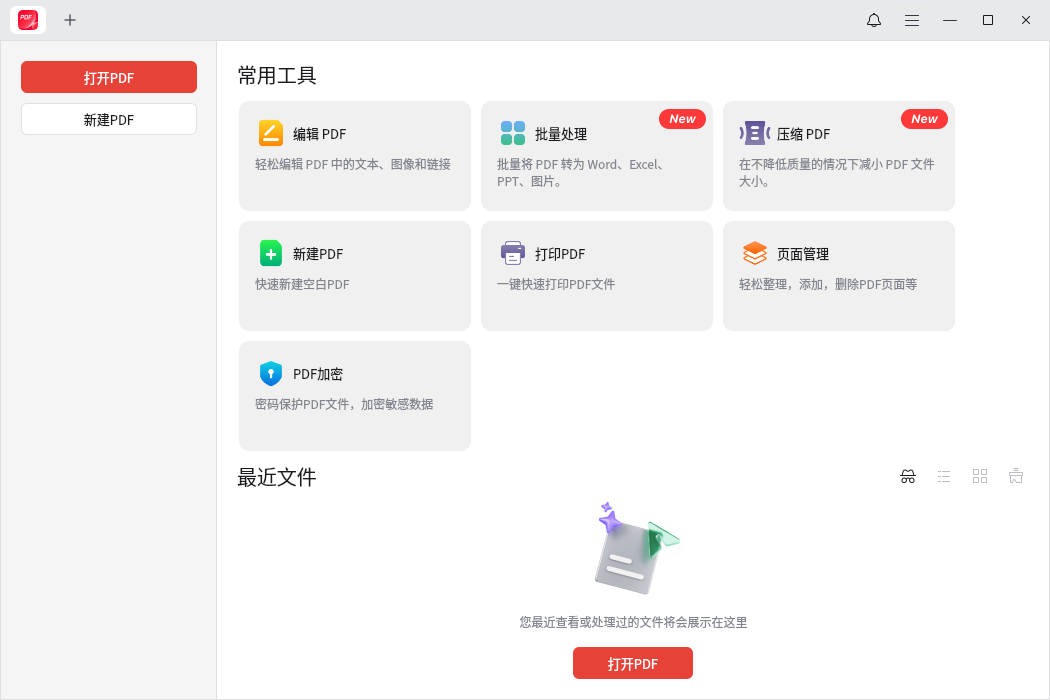Click New badge on 批量处理 card
Image resolution: width=1050 pixels, height=700 pixels.
click(682, 119)
